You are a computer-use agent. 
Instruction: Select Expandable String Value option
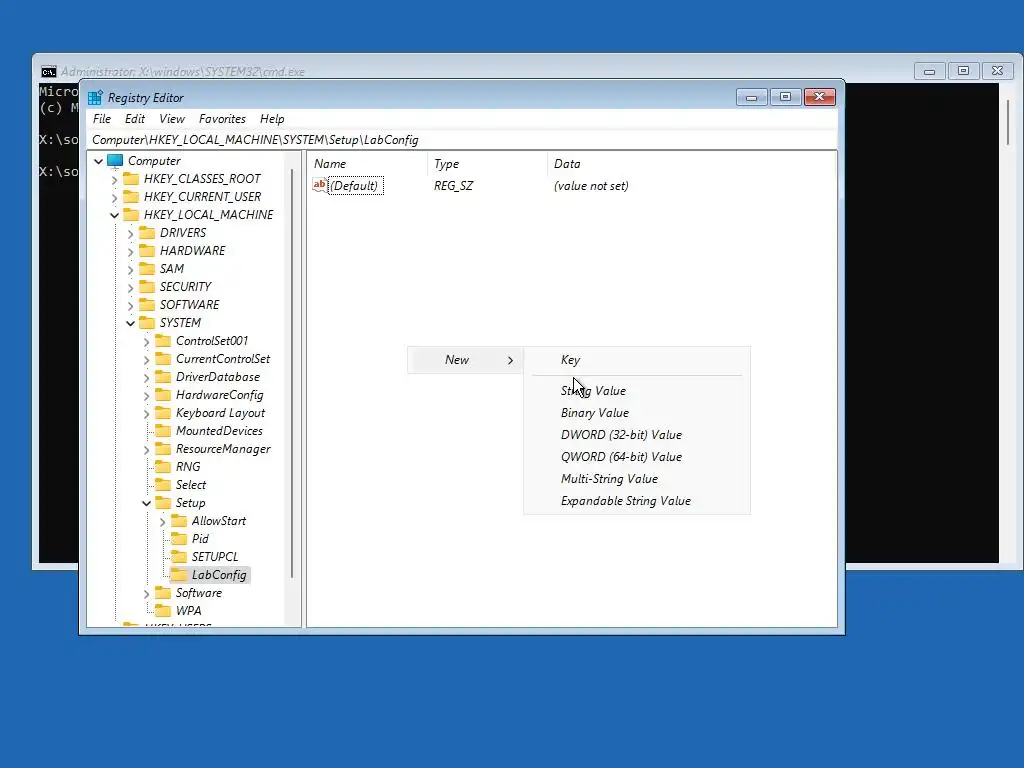(x=637, y=501)
